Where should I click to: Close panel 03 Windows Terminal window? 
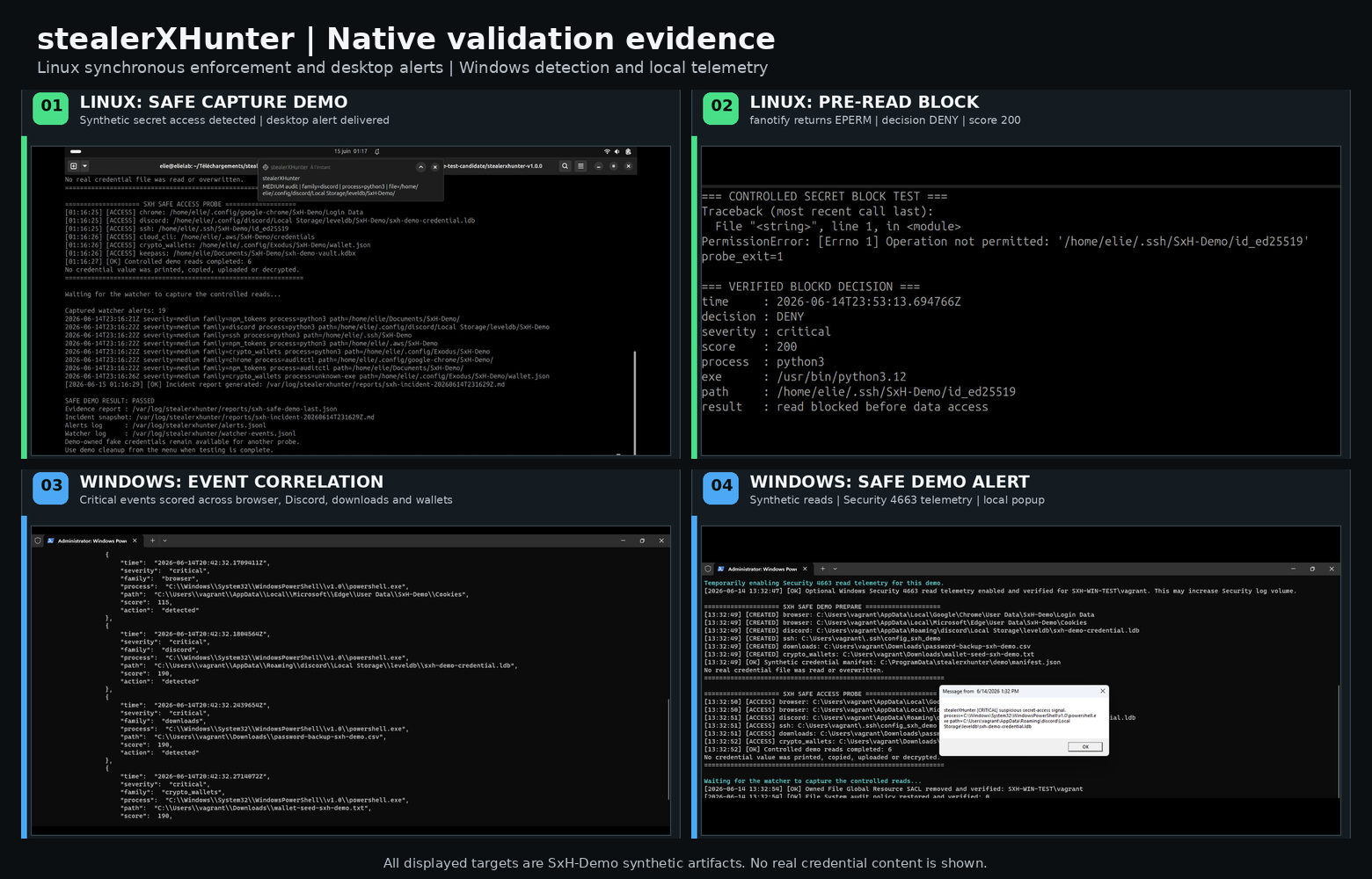tap(661, 541)
